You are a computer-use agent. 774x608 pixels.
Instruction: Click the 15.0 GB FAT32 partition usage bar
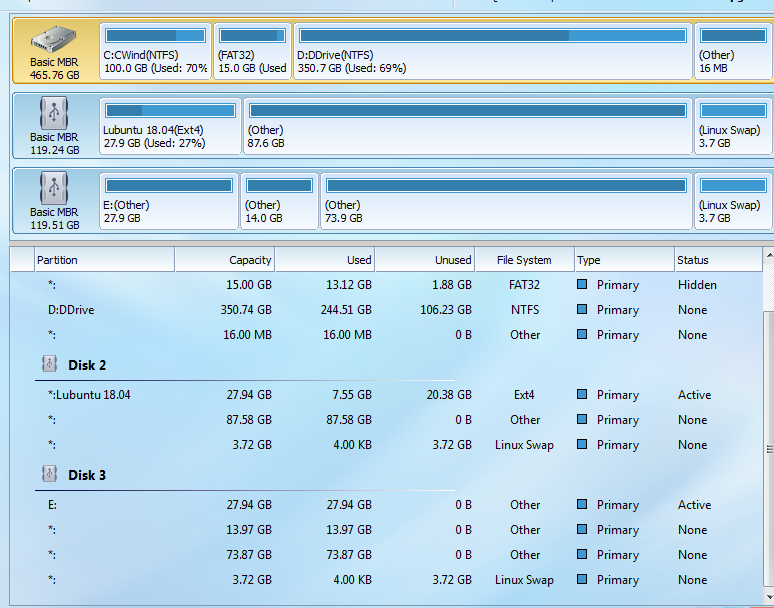pos(252,36)
